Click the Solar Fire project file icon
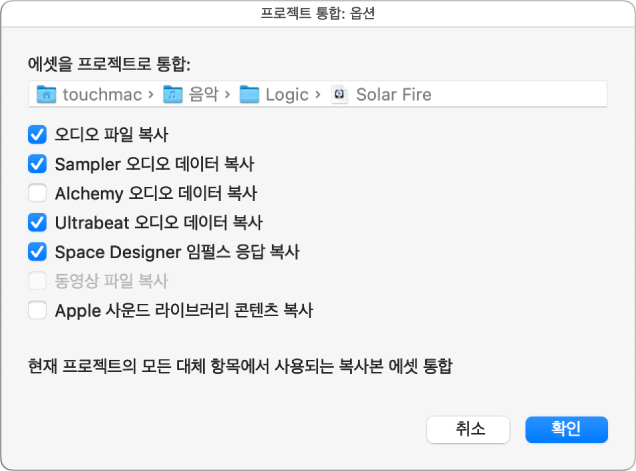 [340, 95]
